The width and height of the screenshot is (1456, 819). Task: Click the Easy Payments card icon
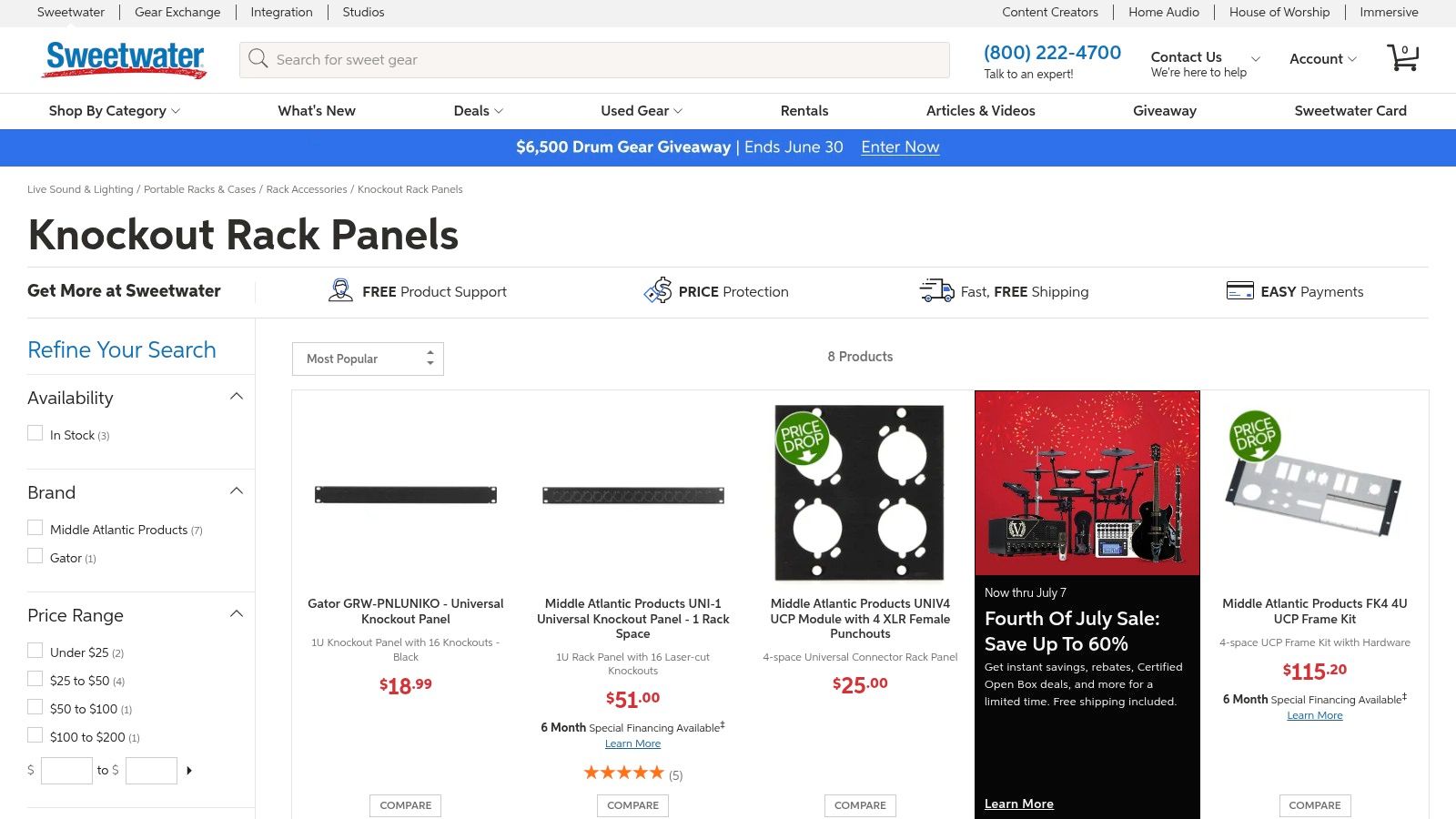point(1239,291)
